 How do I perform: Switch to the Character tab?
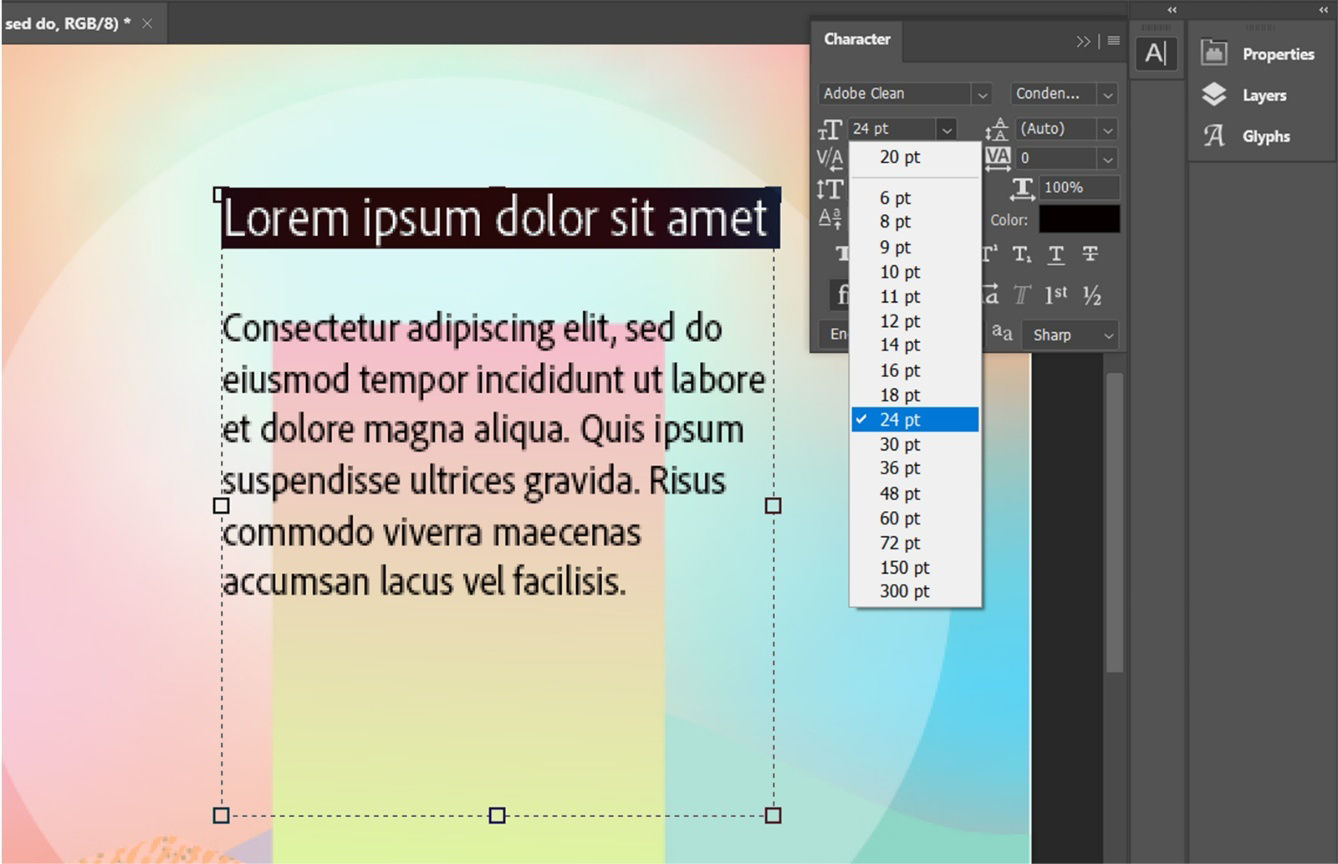[856, 40]
